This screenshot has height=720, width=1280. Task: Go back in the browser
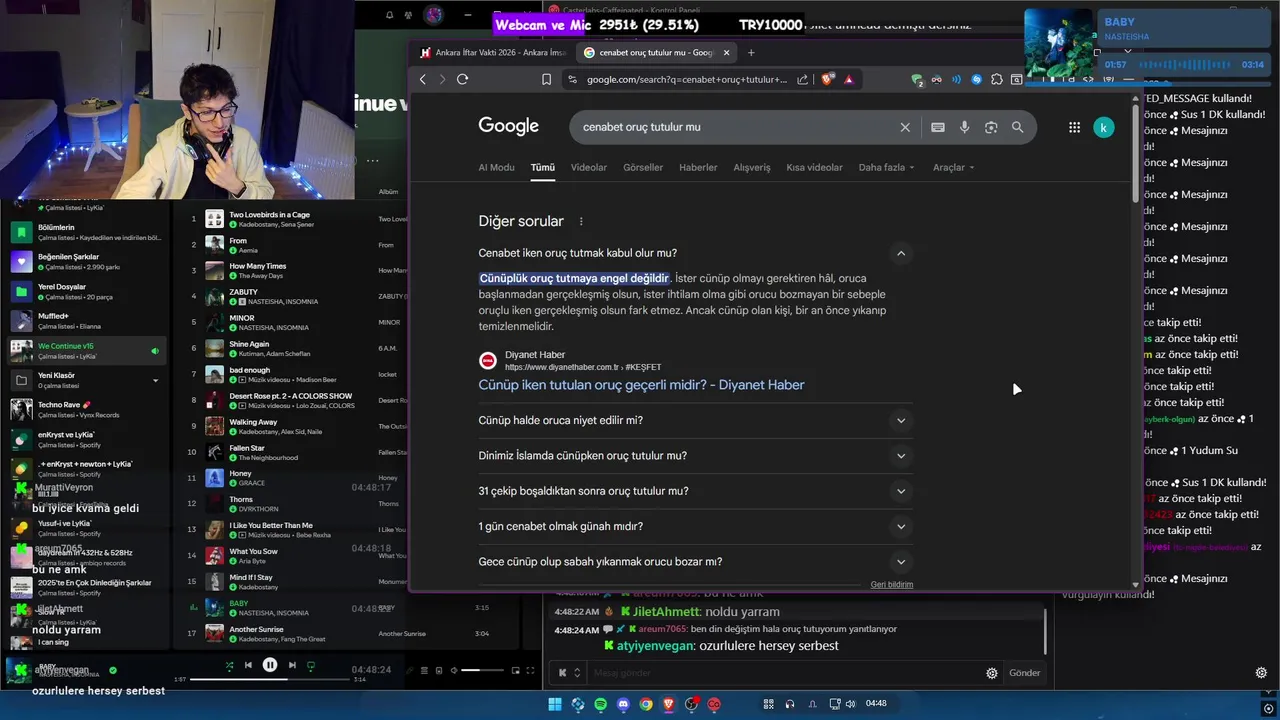click(423, 79)
